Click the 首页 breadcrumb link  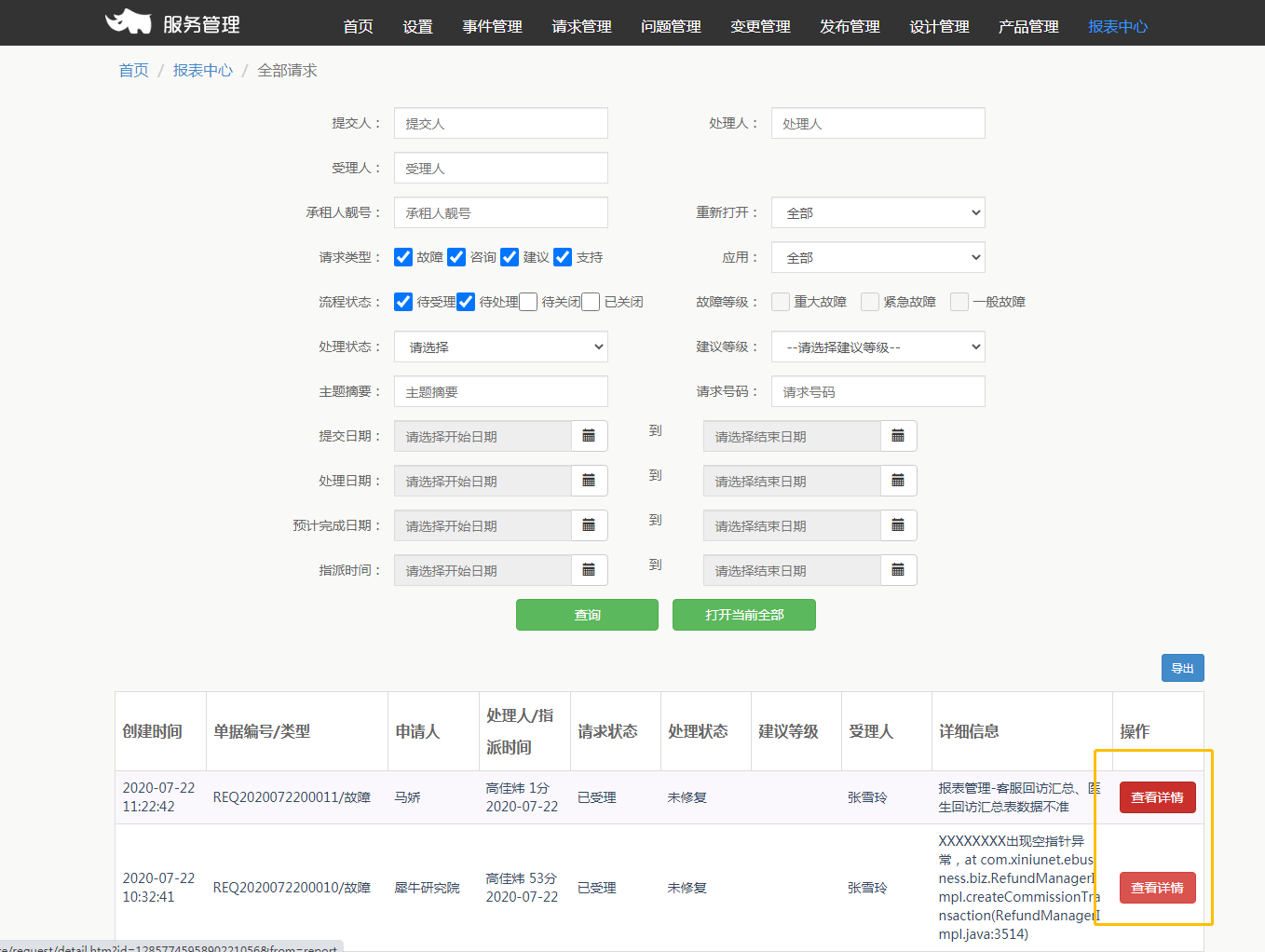[133, 70]
